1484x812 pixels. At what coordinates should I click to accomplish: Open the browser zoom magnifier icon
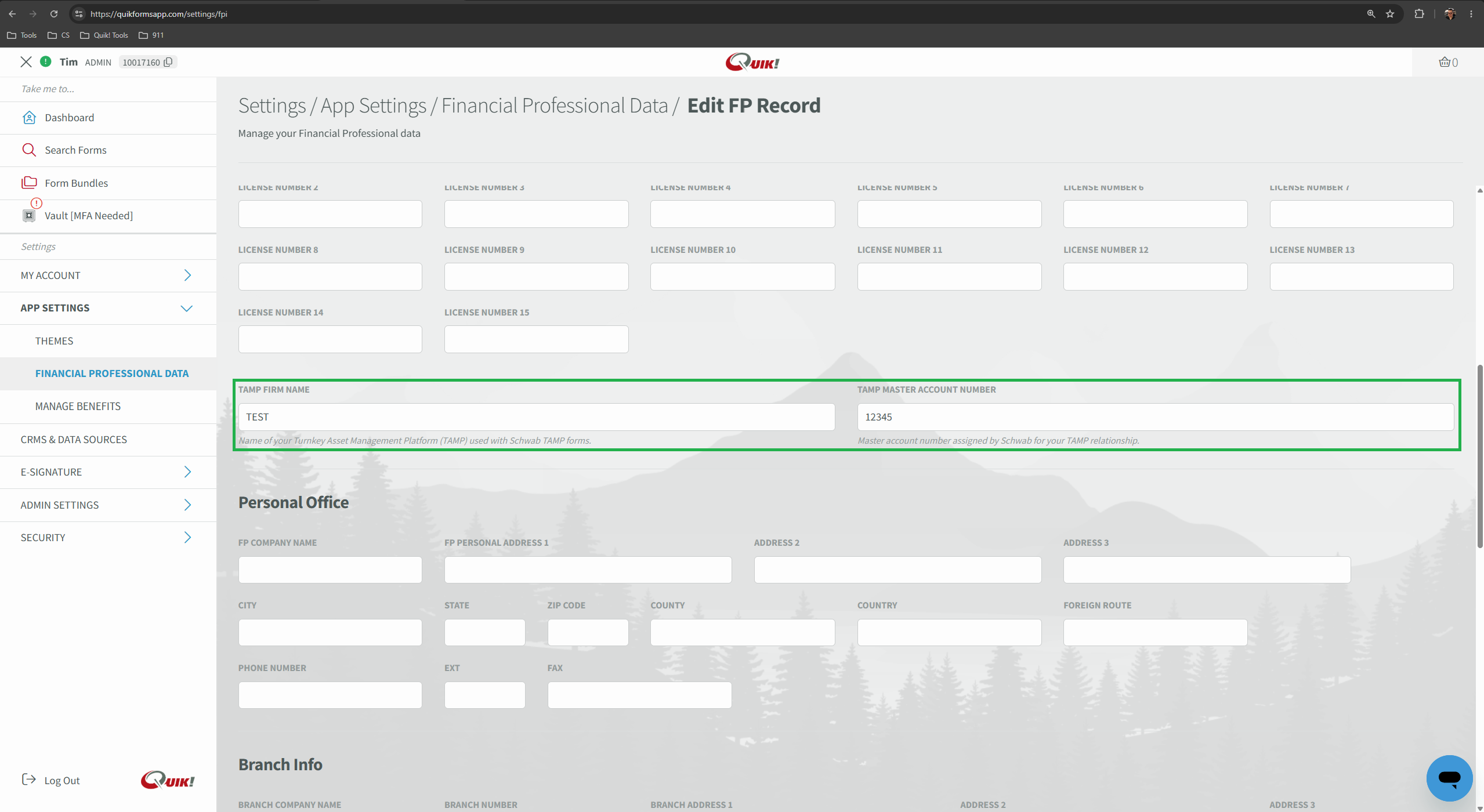1371,14
